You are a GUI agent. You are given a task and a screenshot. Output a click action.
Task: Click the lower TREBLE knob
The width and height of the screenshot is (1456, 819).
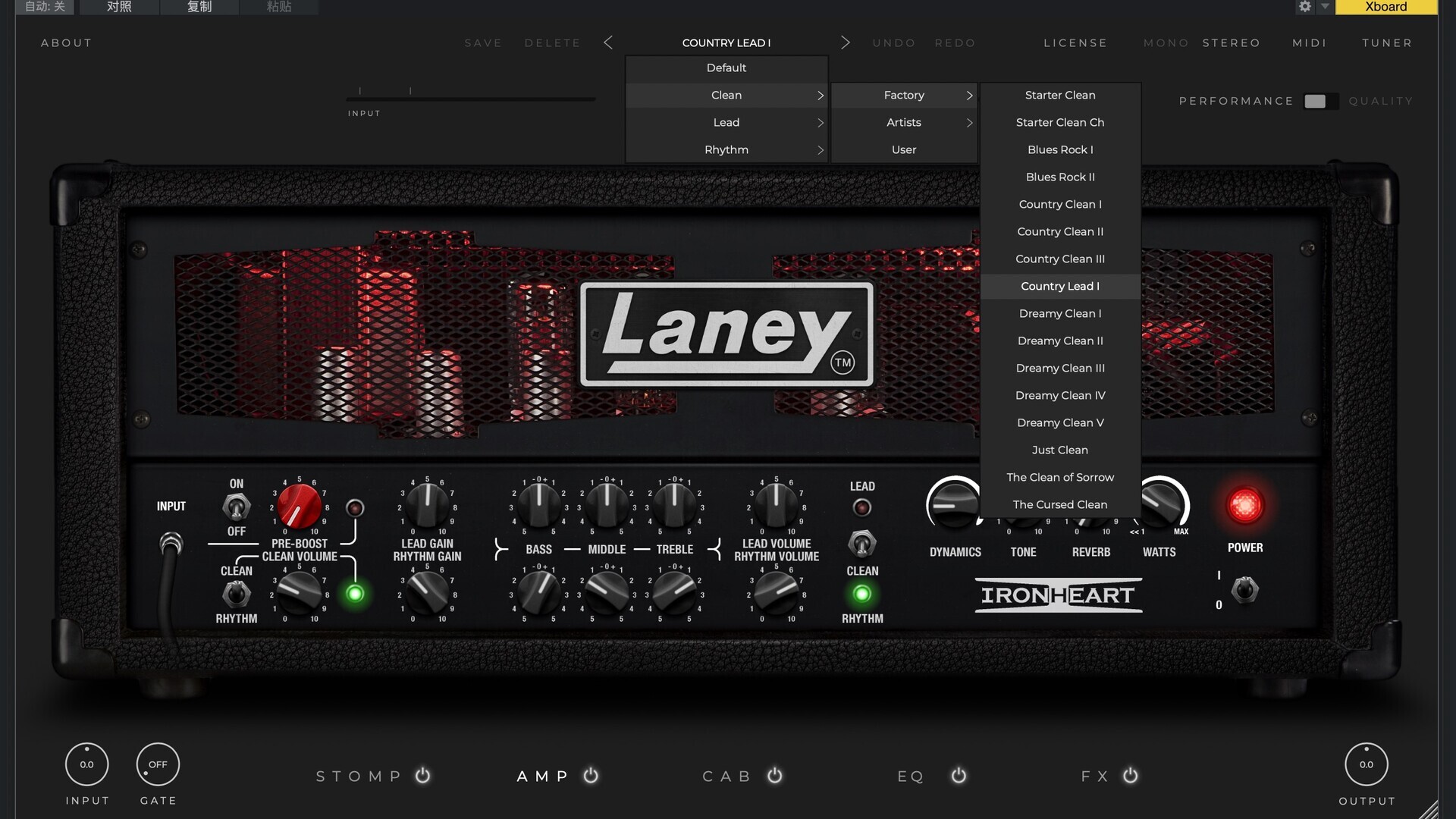[x=674, y=592]
